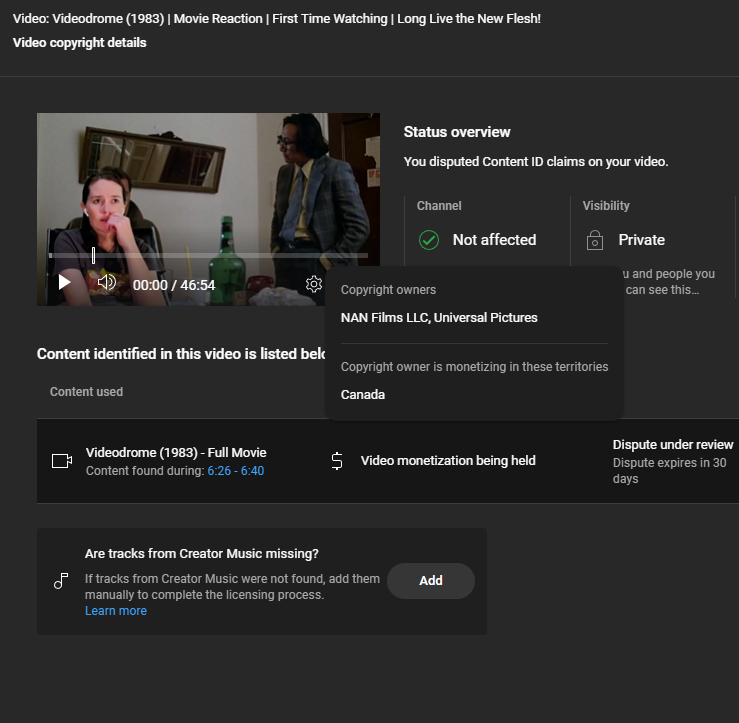Click the Video copyright details heading
739x723 pixels.
coord(80,42)
